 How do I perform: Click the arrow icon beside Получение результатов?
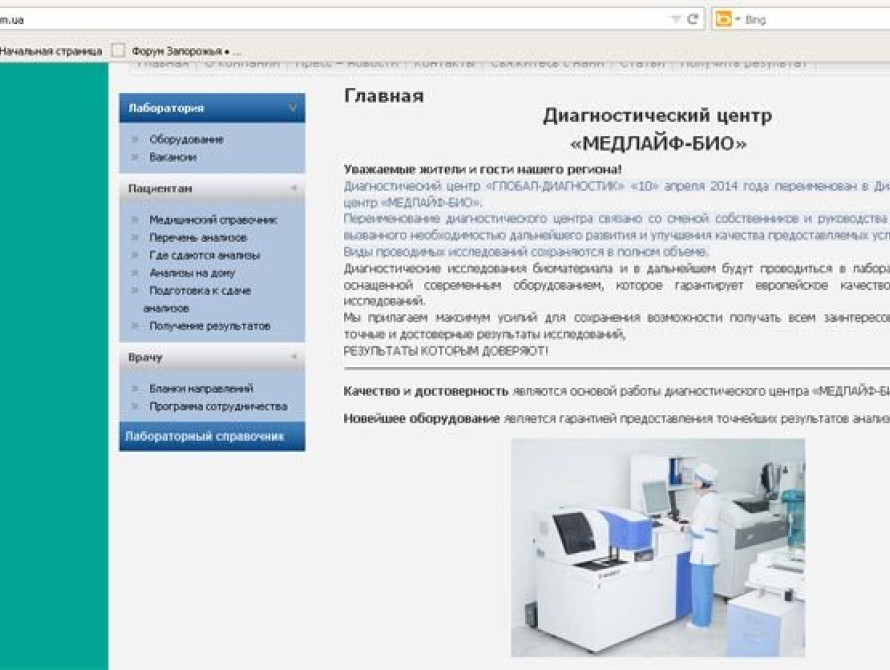(135, 325)
